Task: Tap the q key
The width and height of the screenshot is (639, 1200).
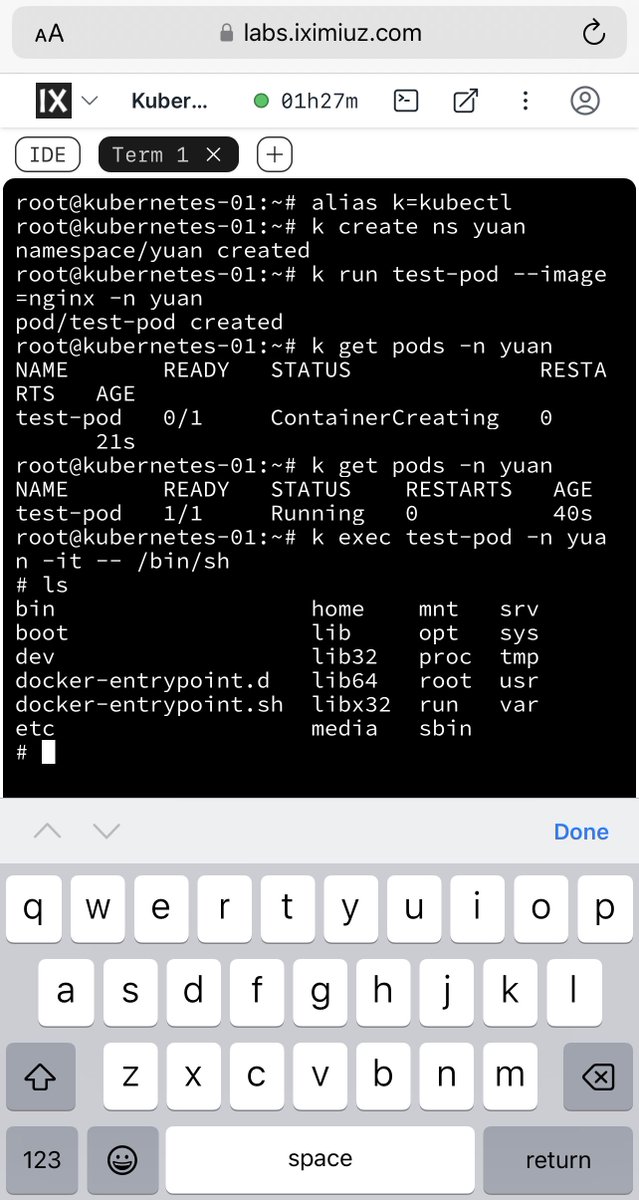Action: [34, 907]
